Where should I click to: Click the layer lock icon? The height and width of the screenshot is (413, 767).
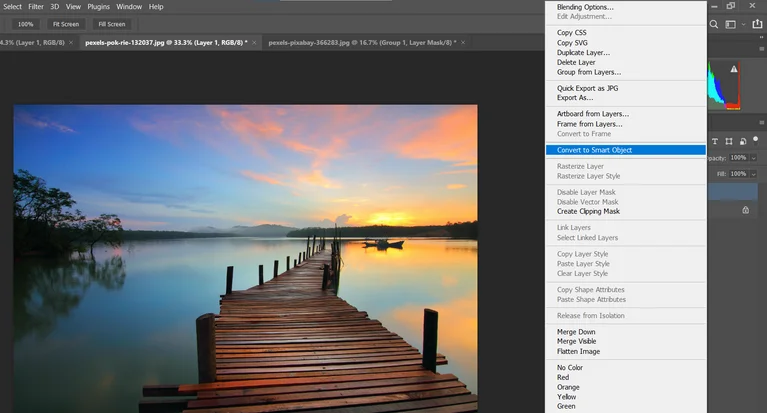point(745,210)
